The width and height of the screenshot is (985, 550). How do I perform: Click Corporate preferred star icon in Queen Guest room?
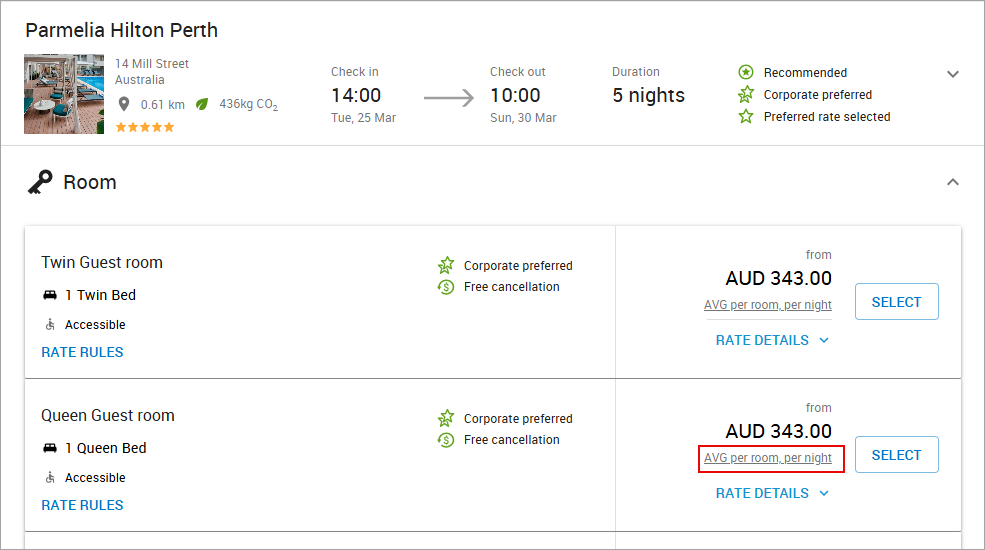point(446,418)
